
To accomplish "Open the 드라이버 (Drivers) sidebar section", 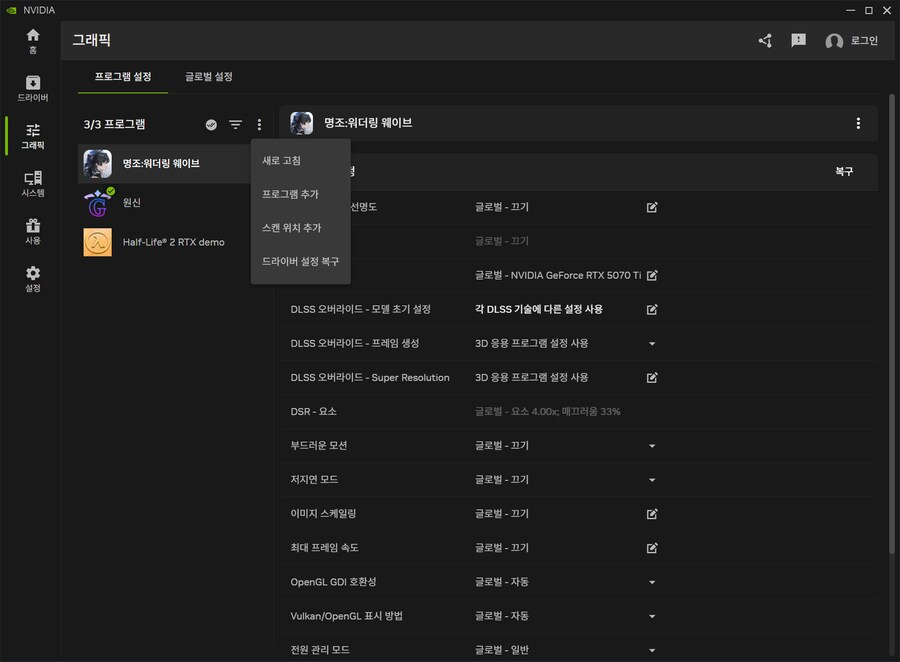I will pyautogui.click(x=33, y=88).
